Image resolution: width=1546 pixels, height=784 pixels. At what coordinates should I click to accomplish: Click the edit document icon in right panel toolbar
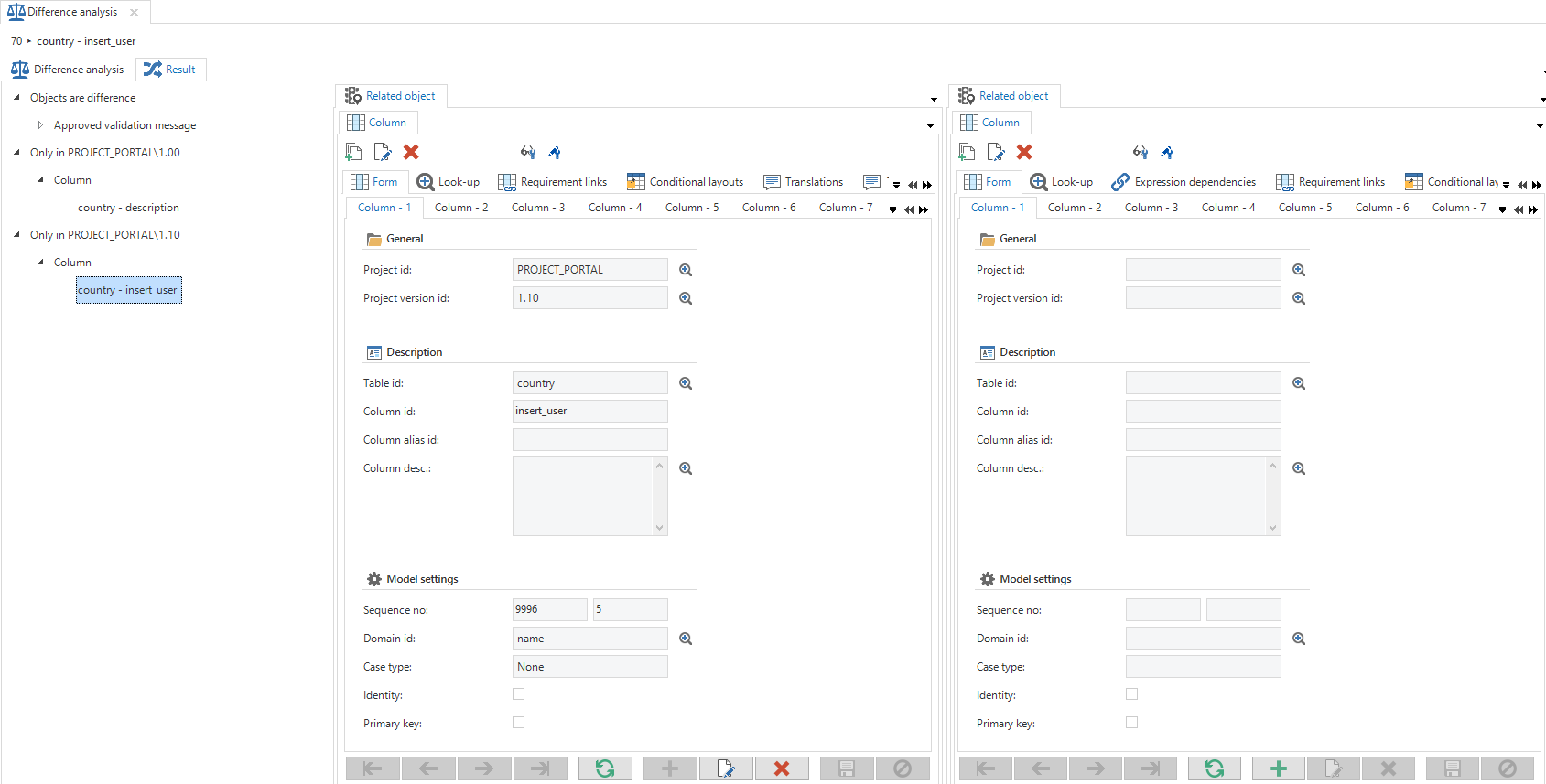click(996, 152)
